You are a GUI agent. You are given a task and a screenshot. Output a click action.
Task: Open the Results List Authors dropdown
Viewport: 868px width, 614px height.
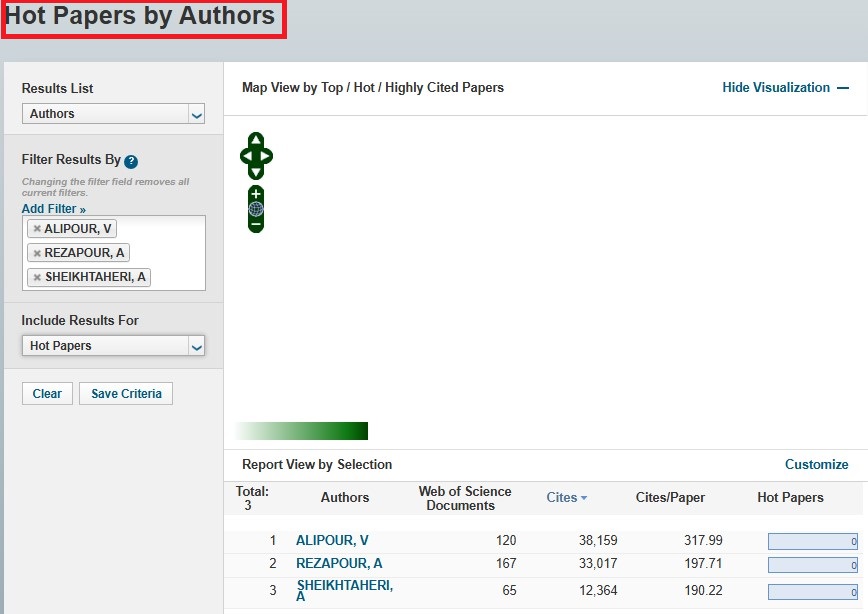click(x=113, y=114)
